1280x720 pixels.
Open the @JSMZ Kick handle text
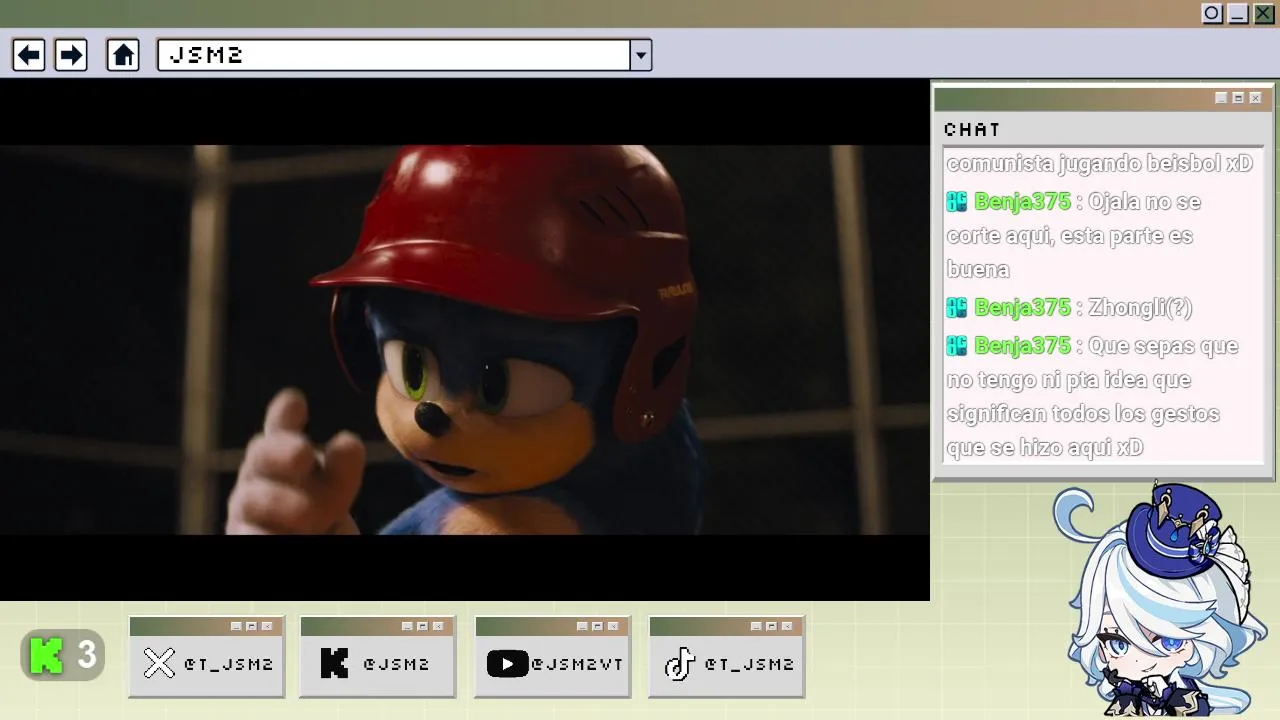pos(396,664)
